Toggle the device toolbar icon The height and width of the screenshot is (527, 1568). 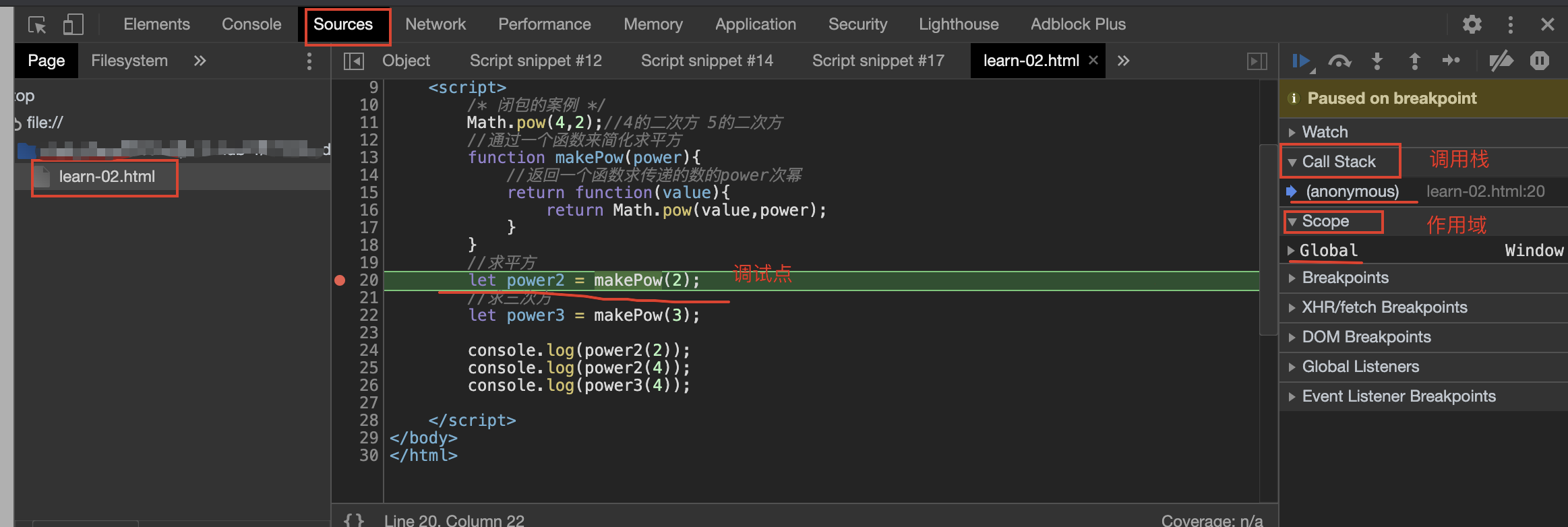point(73,25)
